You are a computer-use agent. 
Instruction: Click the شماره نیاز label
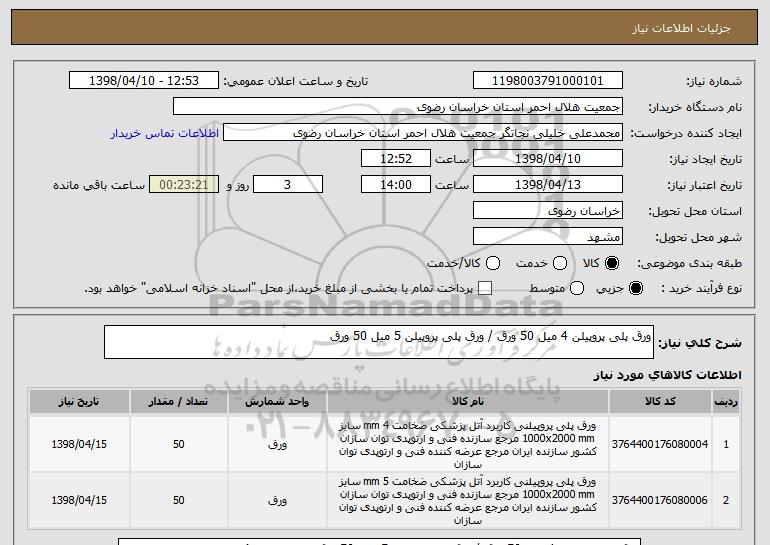tap(714, 81)
